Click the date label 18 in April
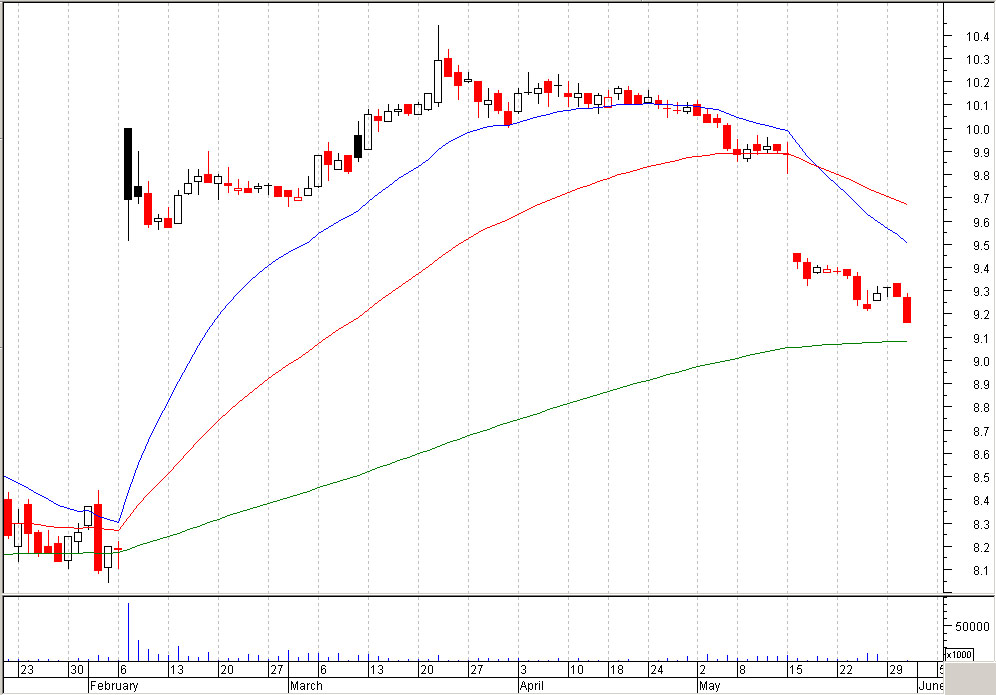The width and height of the screenshot is (996, 695). click(617, 670)
